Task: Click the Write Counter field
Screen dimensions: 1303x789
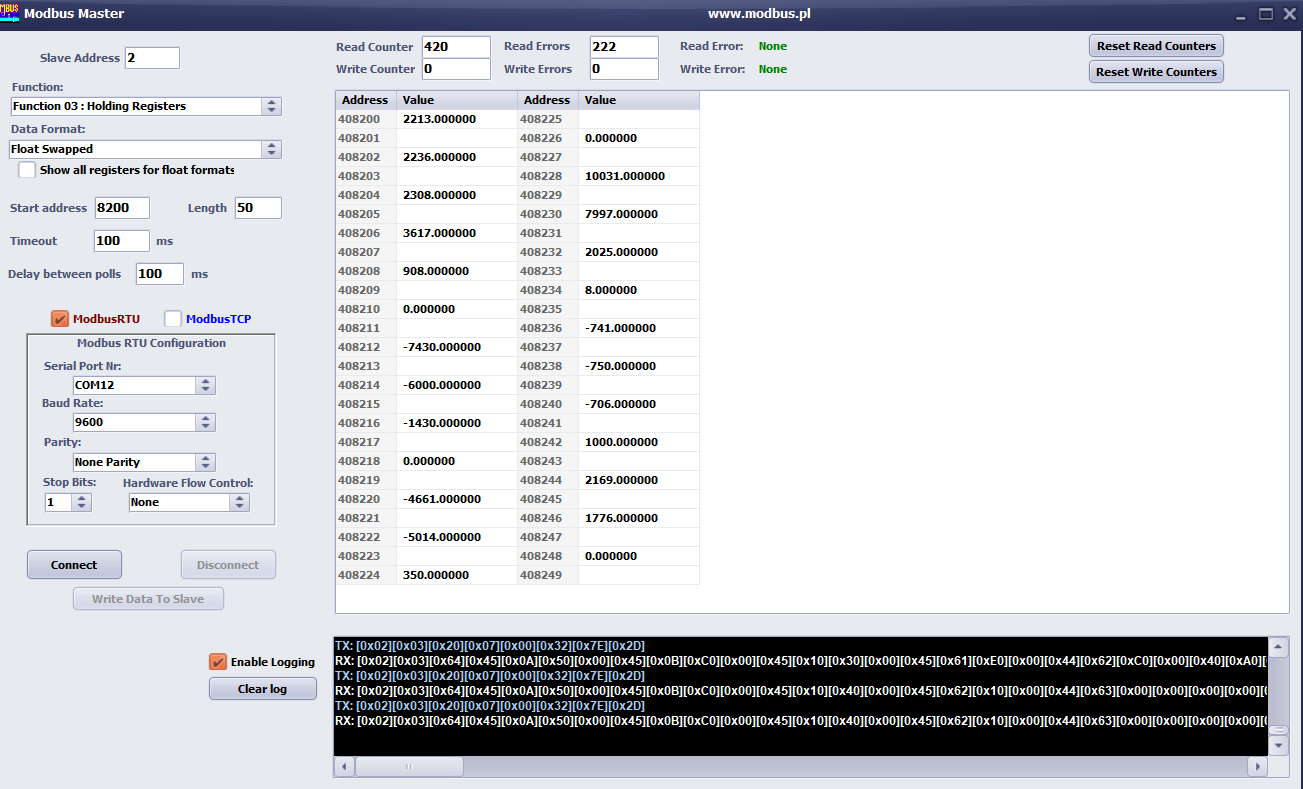Action: [456, 69]
